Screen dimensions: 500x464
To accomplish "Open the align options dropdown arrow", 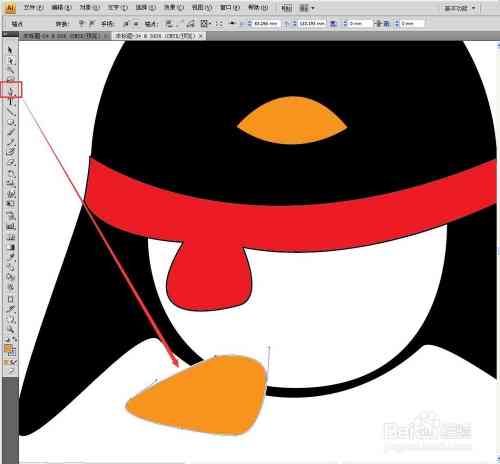I will point(211,23).
